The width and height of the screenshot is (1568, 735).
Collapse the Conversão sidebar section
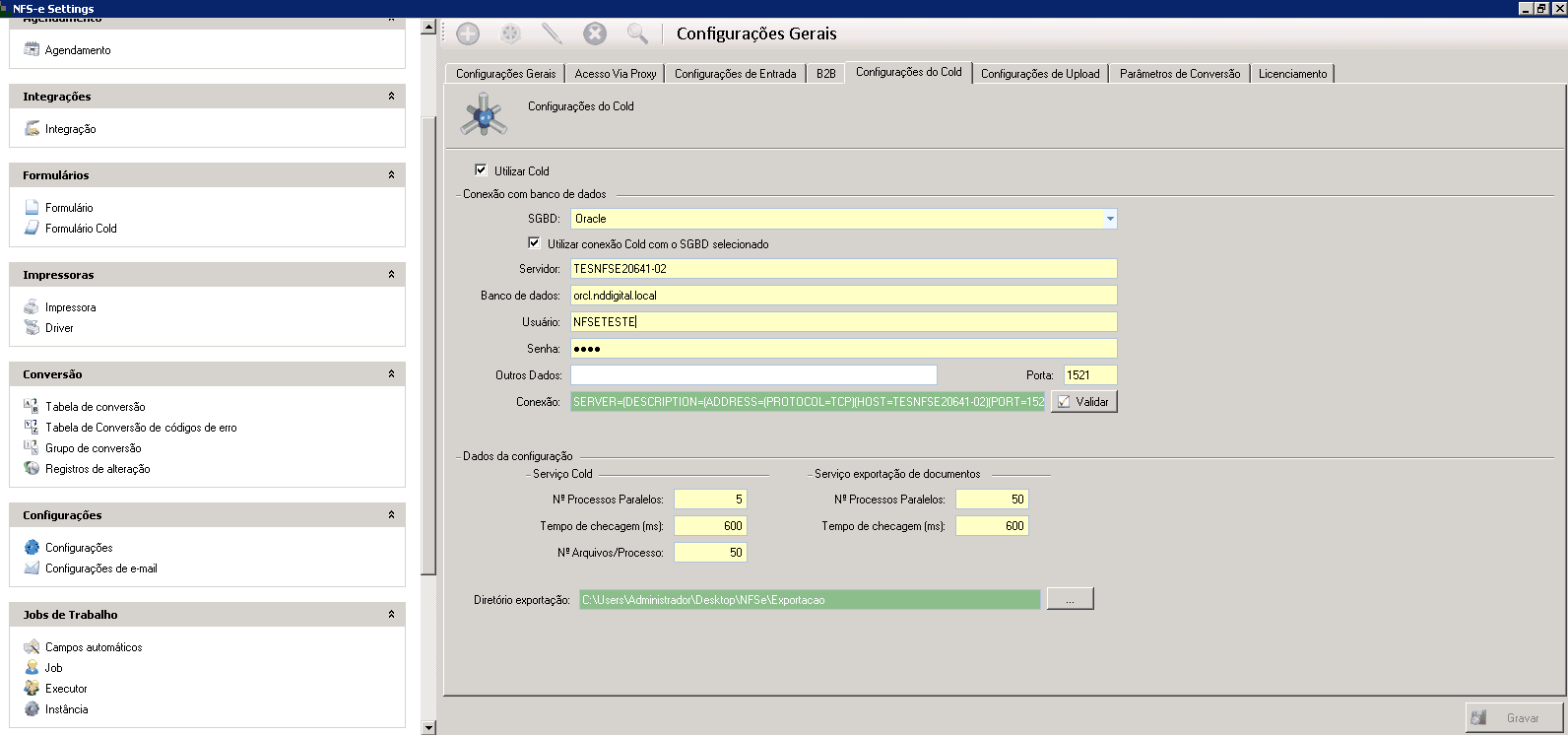(x=391, y=374)
